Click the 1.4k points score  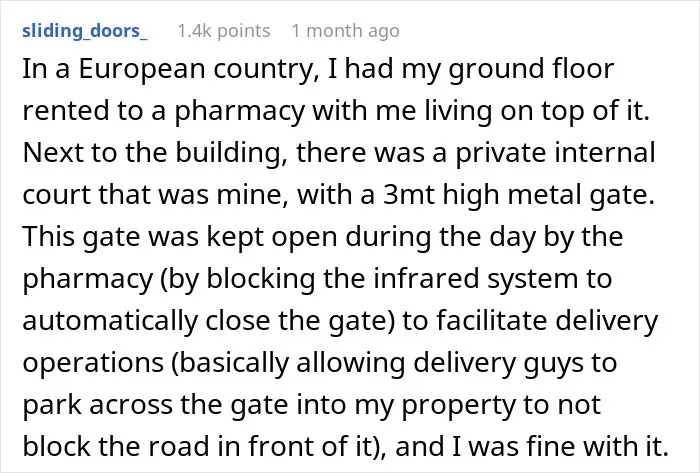pyautogui.click(x=224, y=31)
